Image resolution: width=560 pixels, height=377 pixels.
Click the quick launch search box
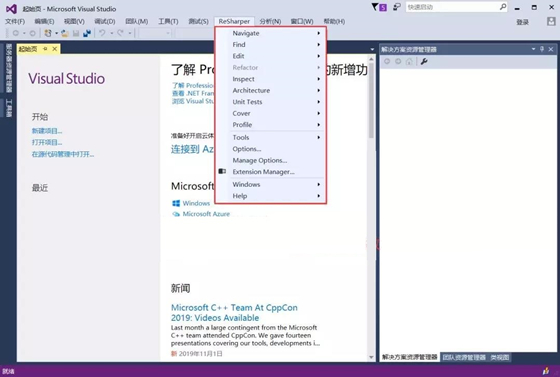click(x=453, y=7)
